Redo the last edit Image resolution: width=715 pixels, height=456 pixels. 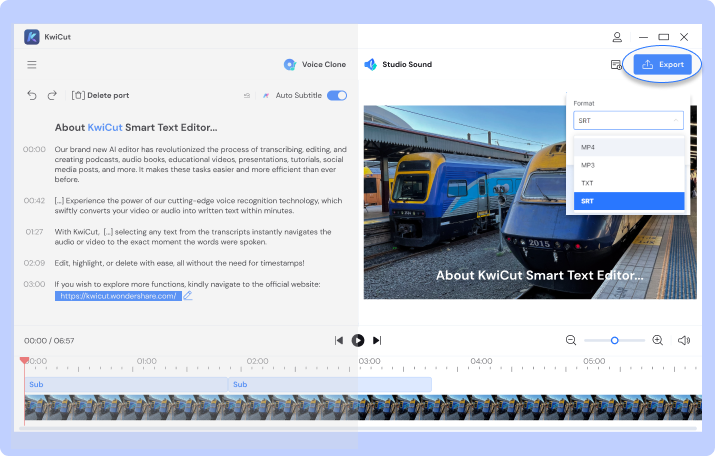52,95
